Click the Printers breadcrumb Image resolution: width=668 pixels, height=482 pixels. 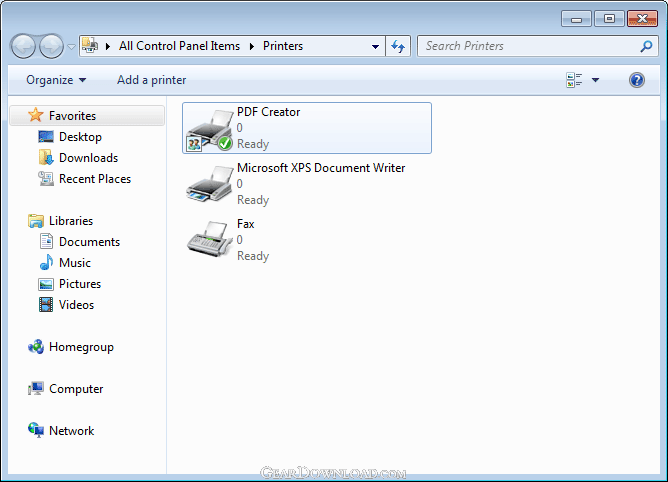coord(283,46)
